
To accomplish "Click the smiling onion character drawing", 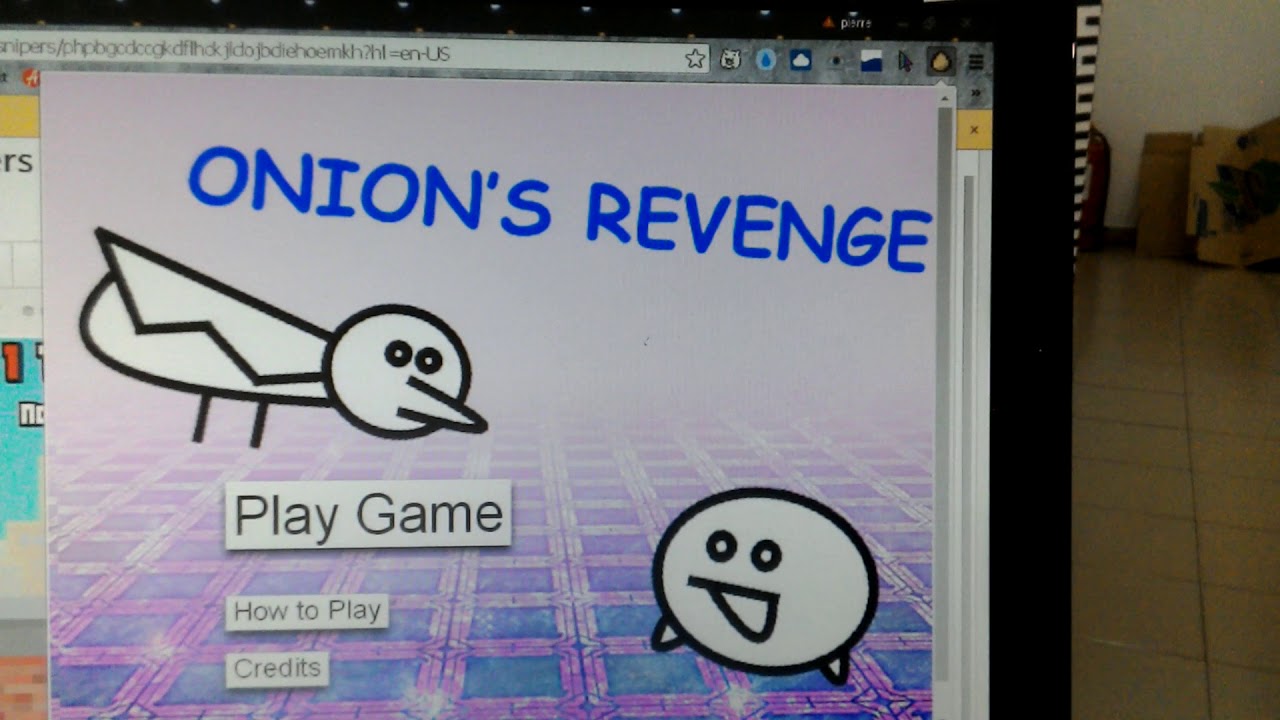I will (x=765, y=585).
